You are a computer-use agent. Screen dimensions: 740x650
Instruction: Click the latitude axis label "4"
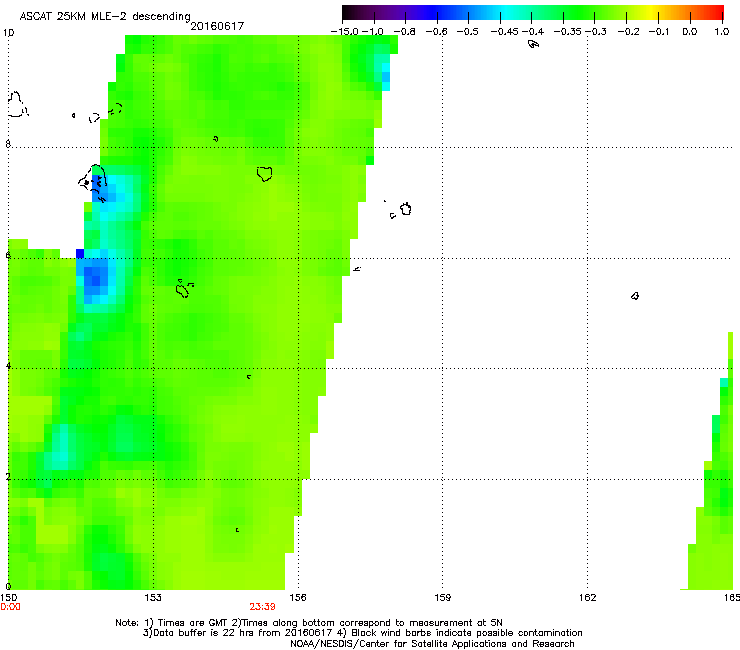click(8, 365)
